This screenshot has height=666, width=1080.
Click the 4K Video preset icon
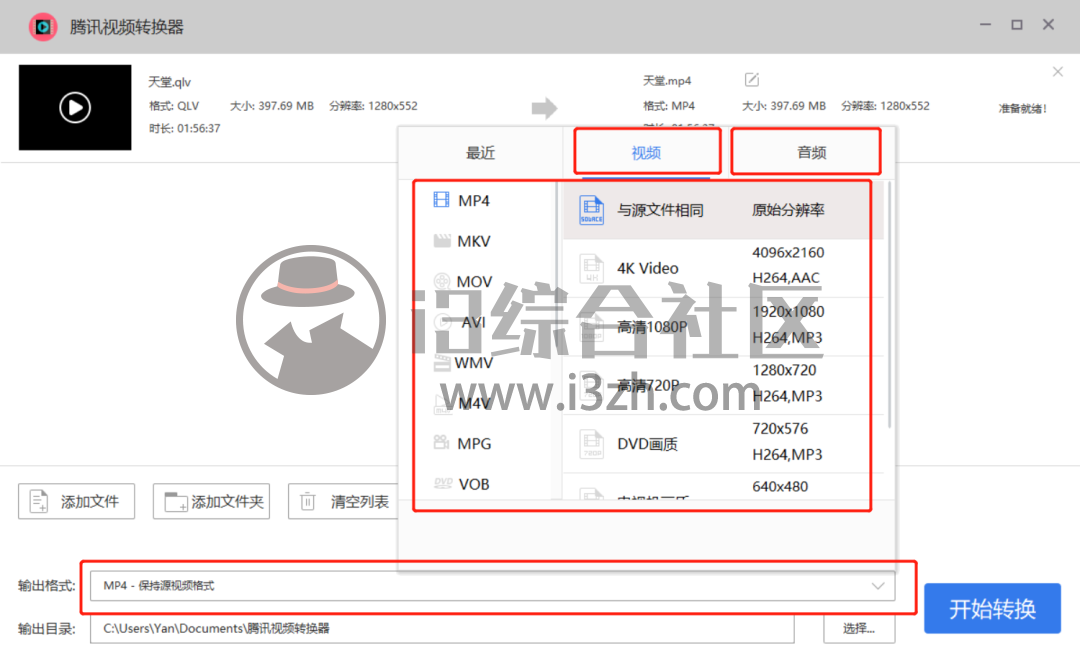tap(592, 269)
